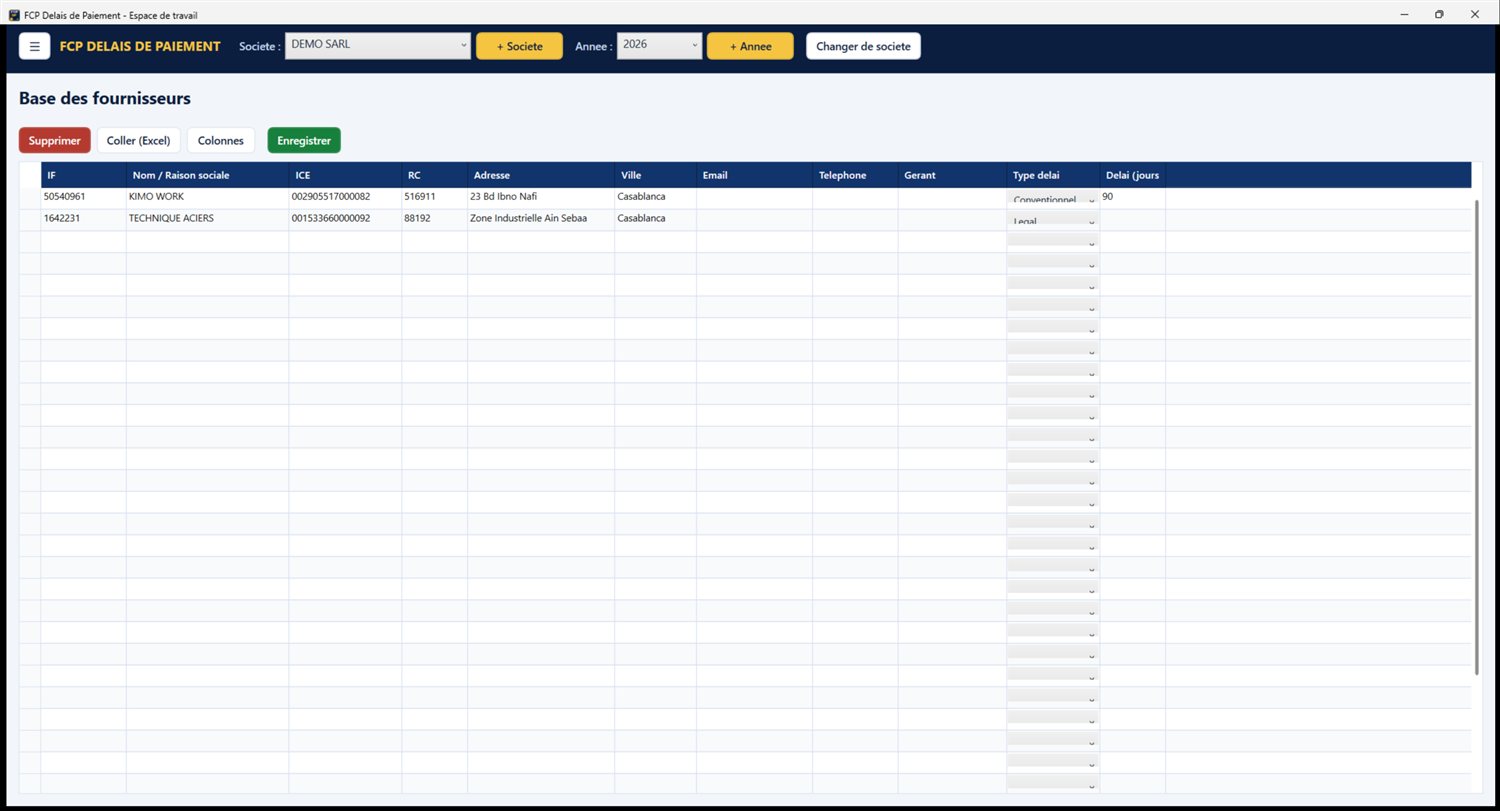
Task: Click the RC column header
Action: [434, 175]
